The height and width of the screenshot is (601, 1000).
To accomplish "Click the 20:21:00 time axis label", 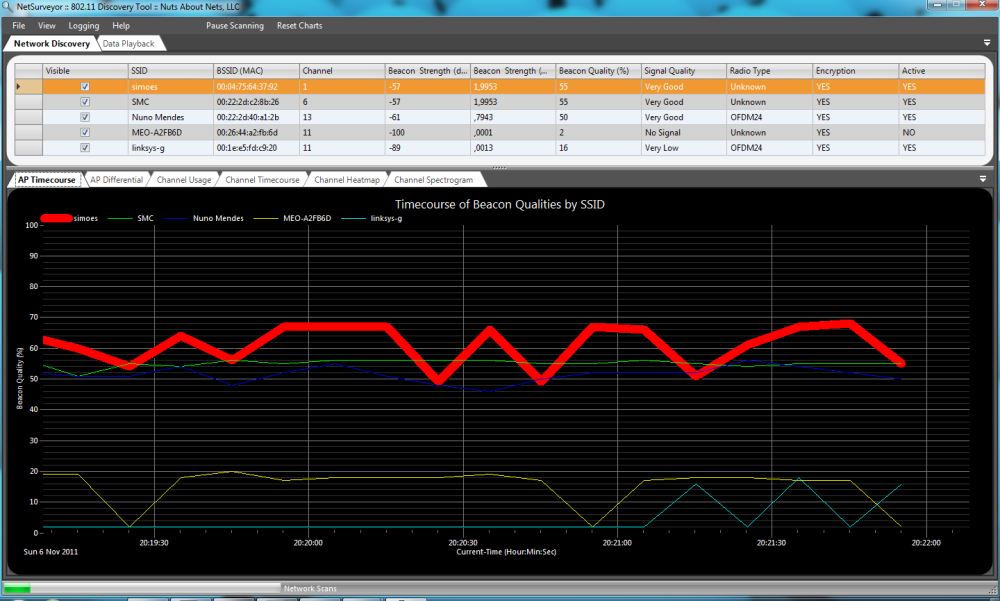I will tap(617, 542).
